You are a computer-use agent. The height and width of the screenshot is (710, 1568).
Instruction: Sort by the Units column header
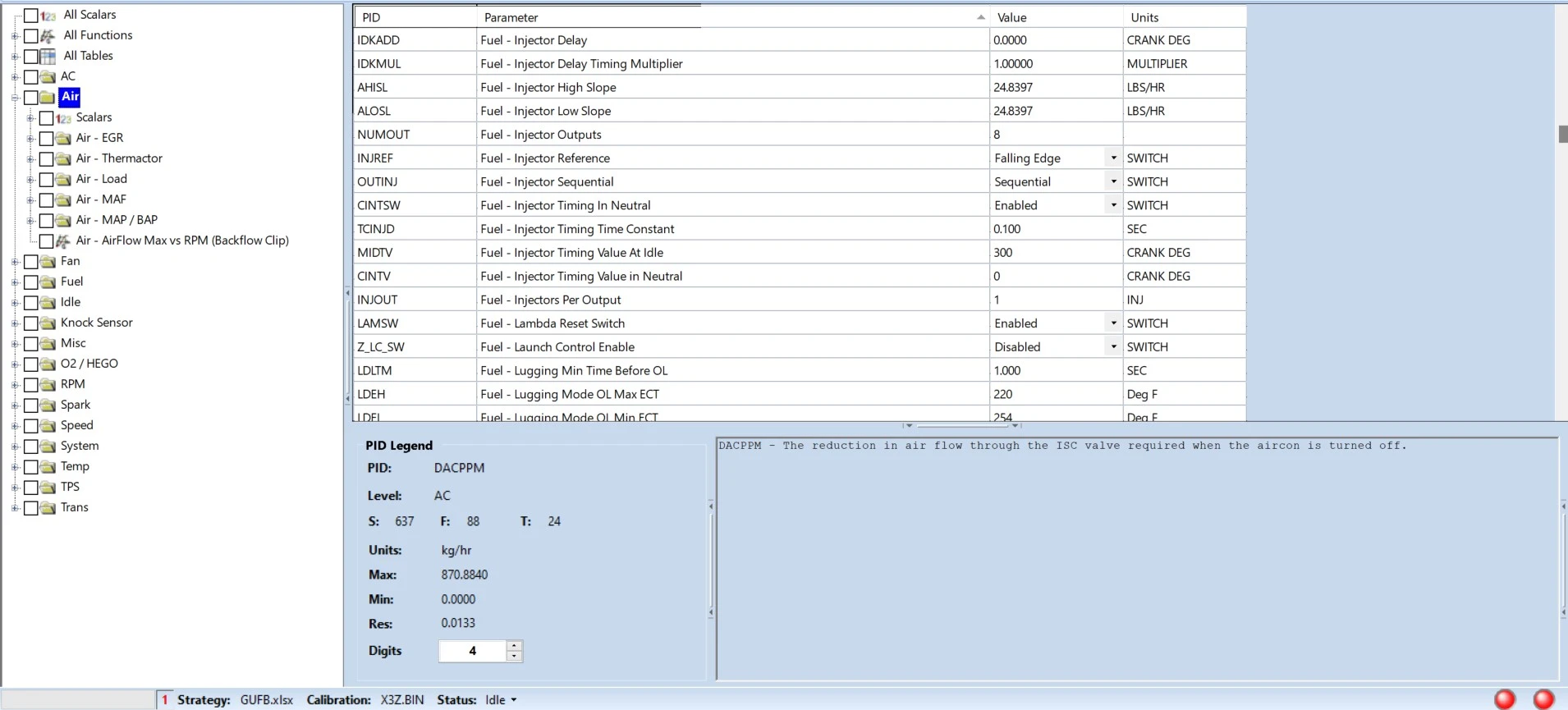point(1185,17)
